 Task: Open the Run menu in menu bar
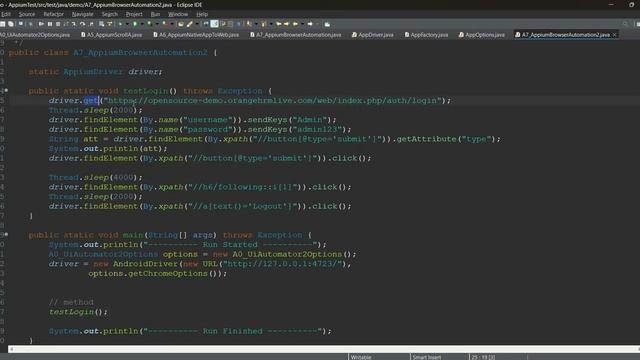[x=155, y=14]
